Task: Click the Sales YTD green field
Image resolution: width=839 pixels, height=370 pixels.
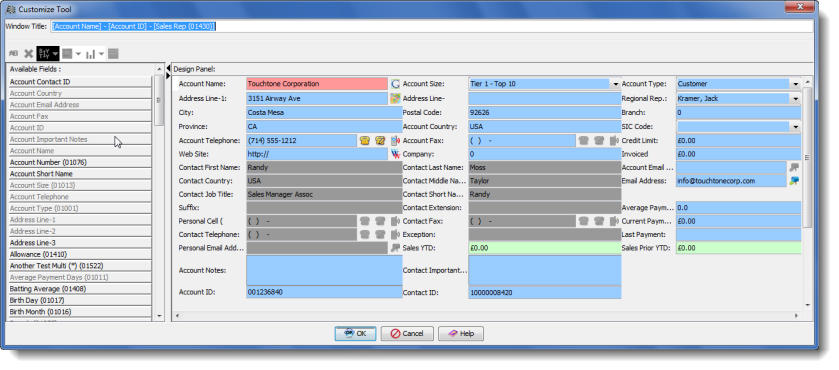Action: pos(545,248)
